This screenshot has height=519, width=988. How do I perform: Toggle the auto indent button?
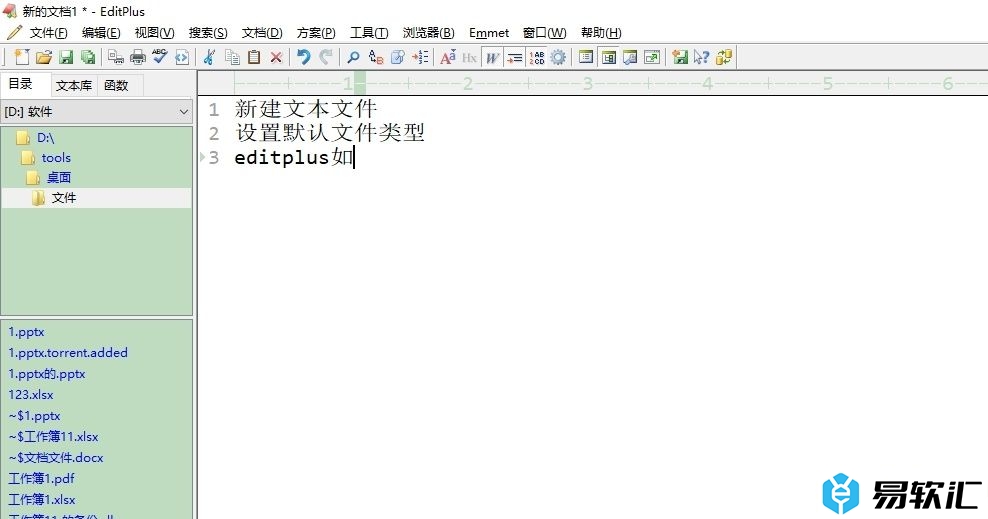pyautogui.click(x=514, y=57)
